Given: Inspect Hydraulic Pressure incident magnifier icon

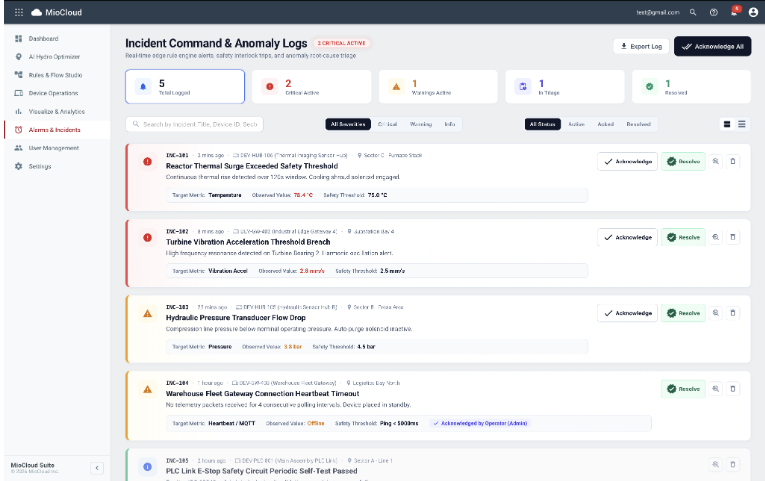Looking at the screenshot, I should click(716, 313).
